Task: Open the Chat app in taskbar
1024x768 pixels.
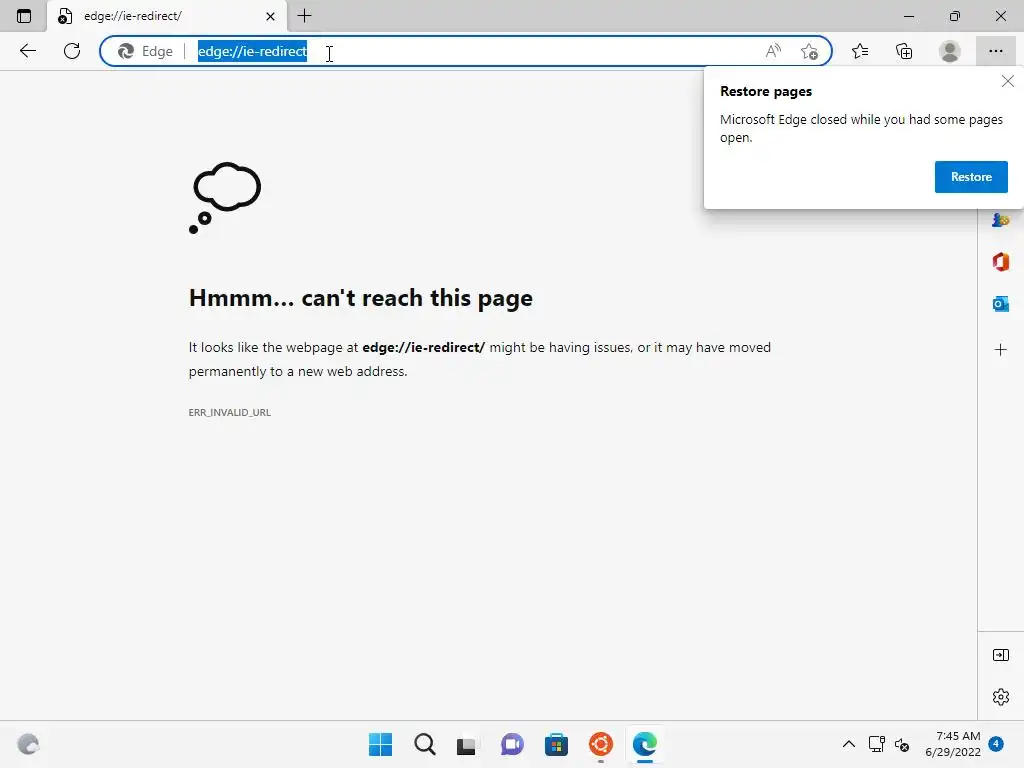Action: 512,744
